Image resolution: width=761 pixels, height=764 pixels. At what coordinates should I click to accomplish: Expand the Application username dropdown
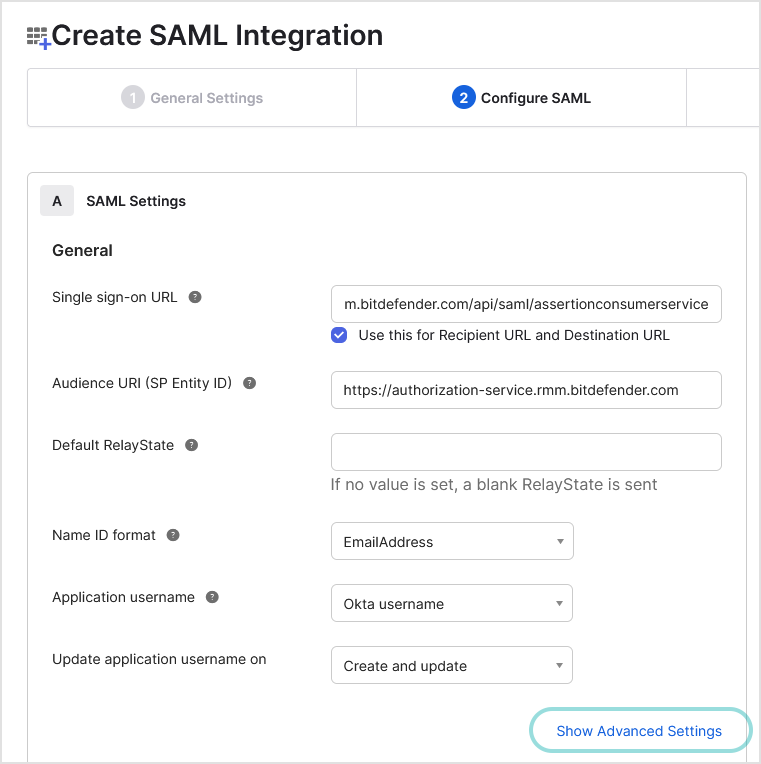pos(452,603)
